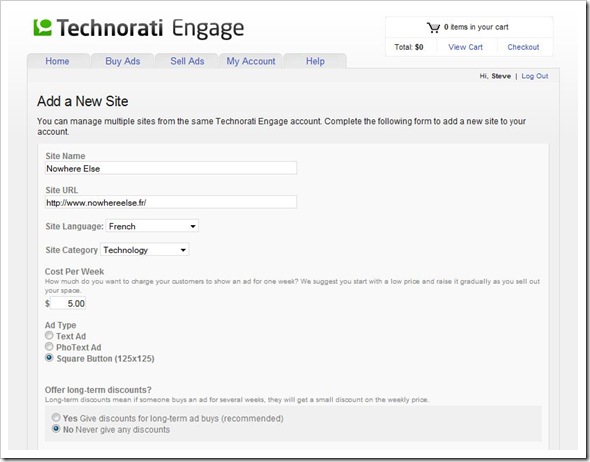The height and width of the screenshot is (462, 590).
Task: Go to the Sell Ads tab
Action: coord(187,61)
